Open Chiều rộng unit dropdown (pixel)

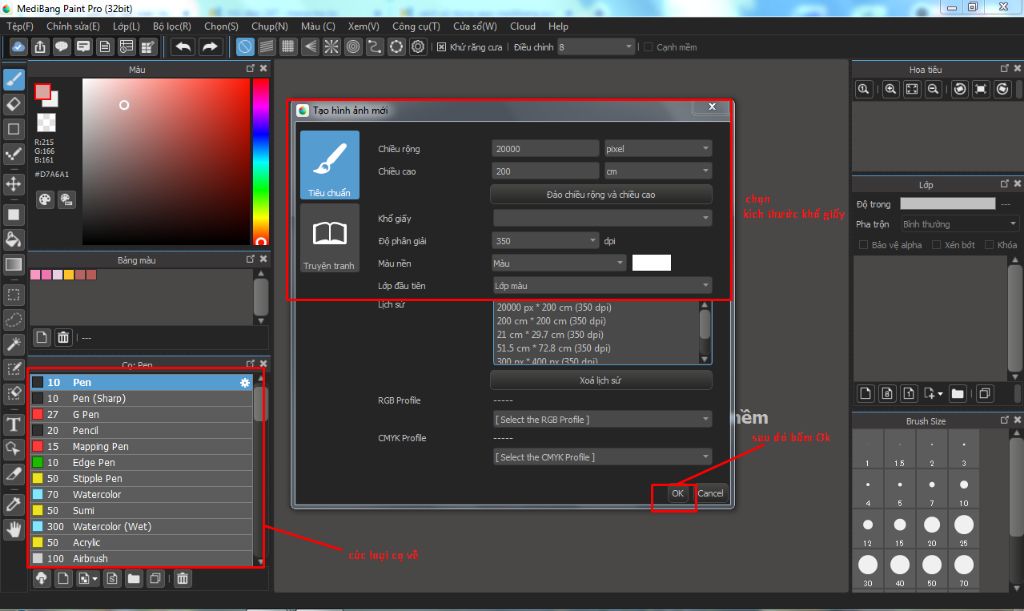coord(658,149)
